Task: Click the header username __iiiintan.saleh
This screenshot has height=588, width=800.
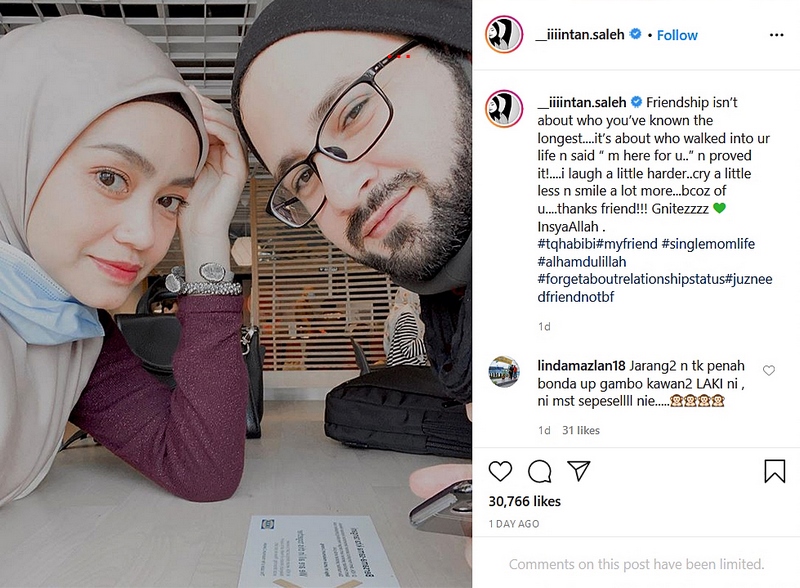Action: pyautogui.click(x=580, y=35)
